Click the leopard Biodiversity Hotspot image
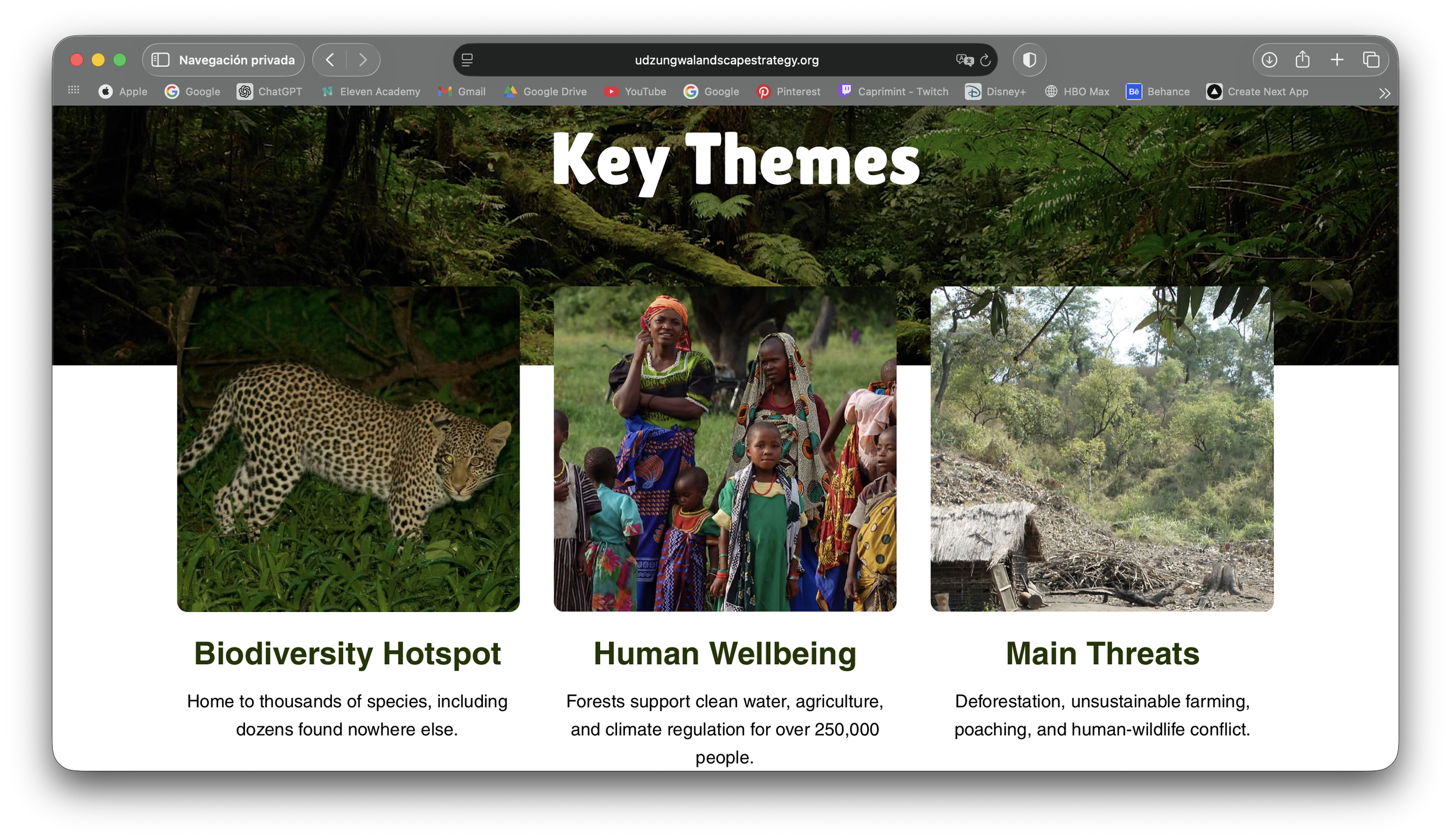This screenshot has width=1451, height=840. pyautogui.click(x=348, y=448)
